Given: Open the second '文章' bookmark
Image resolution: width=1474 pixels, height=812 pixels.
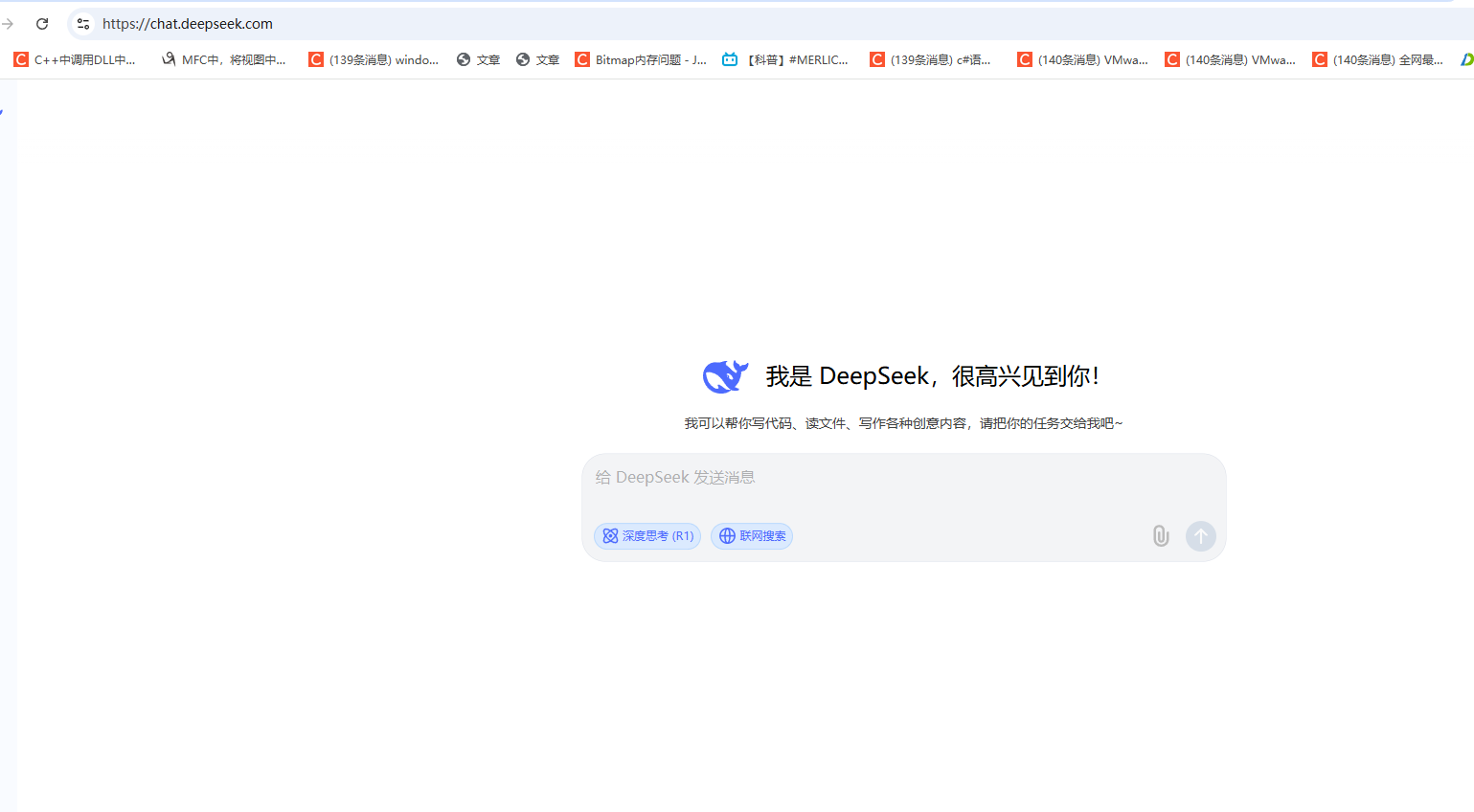Looking at the screenshot, I should tap(537, 59).
